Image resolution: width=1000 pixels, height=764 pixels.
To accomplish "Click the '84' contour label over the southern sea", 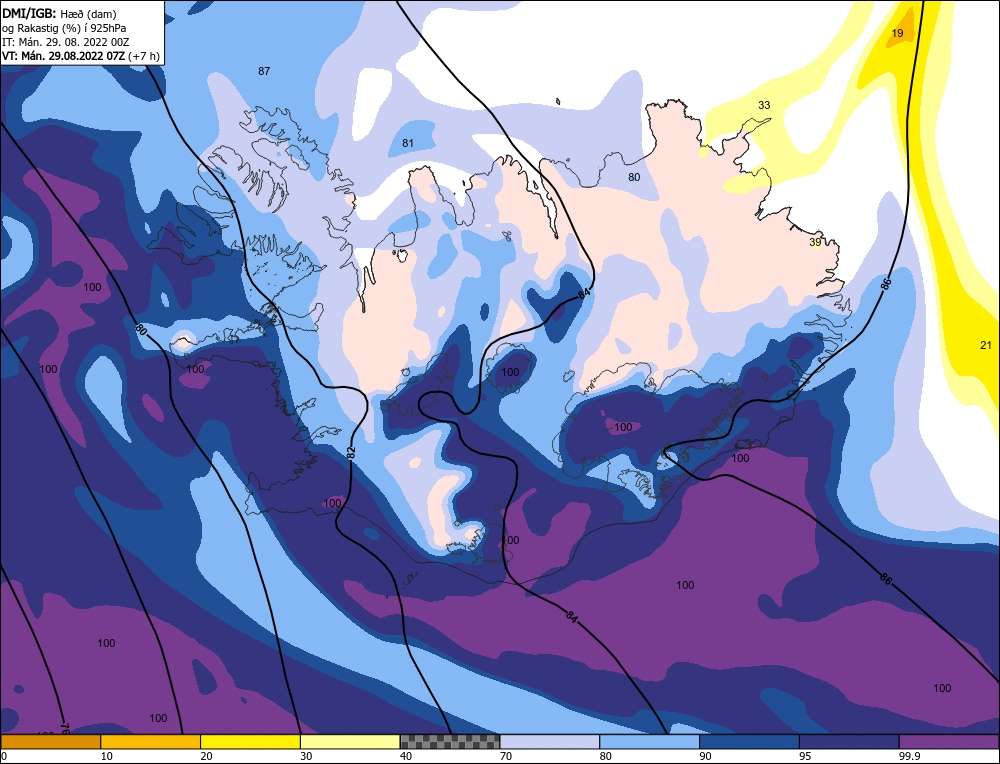I will point(572,616).
